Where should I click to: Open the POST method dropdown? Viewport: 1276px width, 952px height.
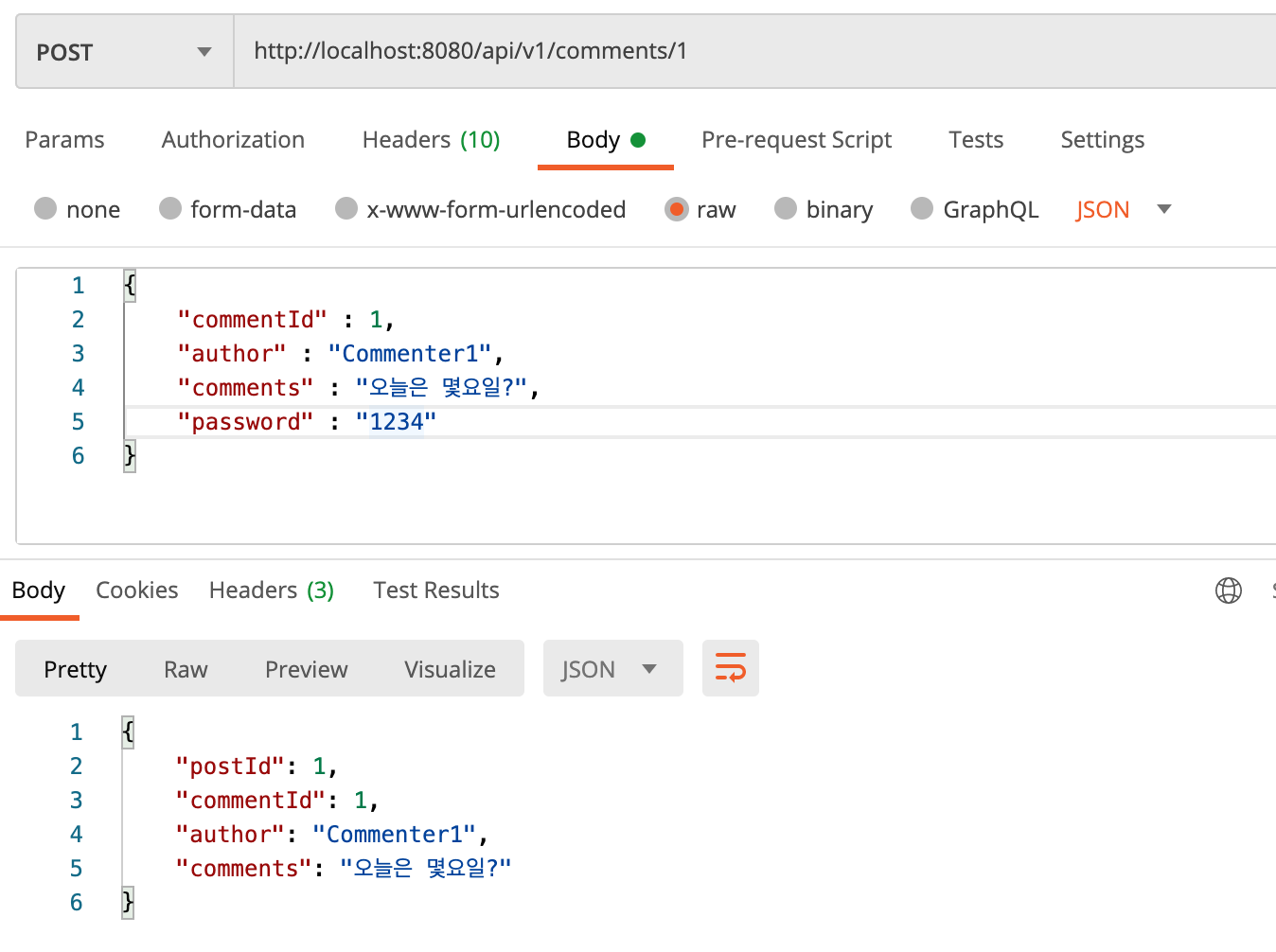pos(125,52)
